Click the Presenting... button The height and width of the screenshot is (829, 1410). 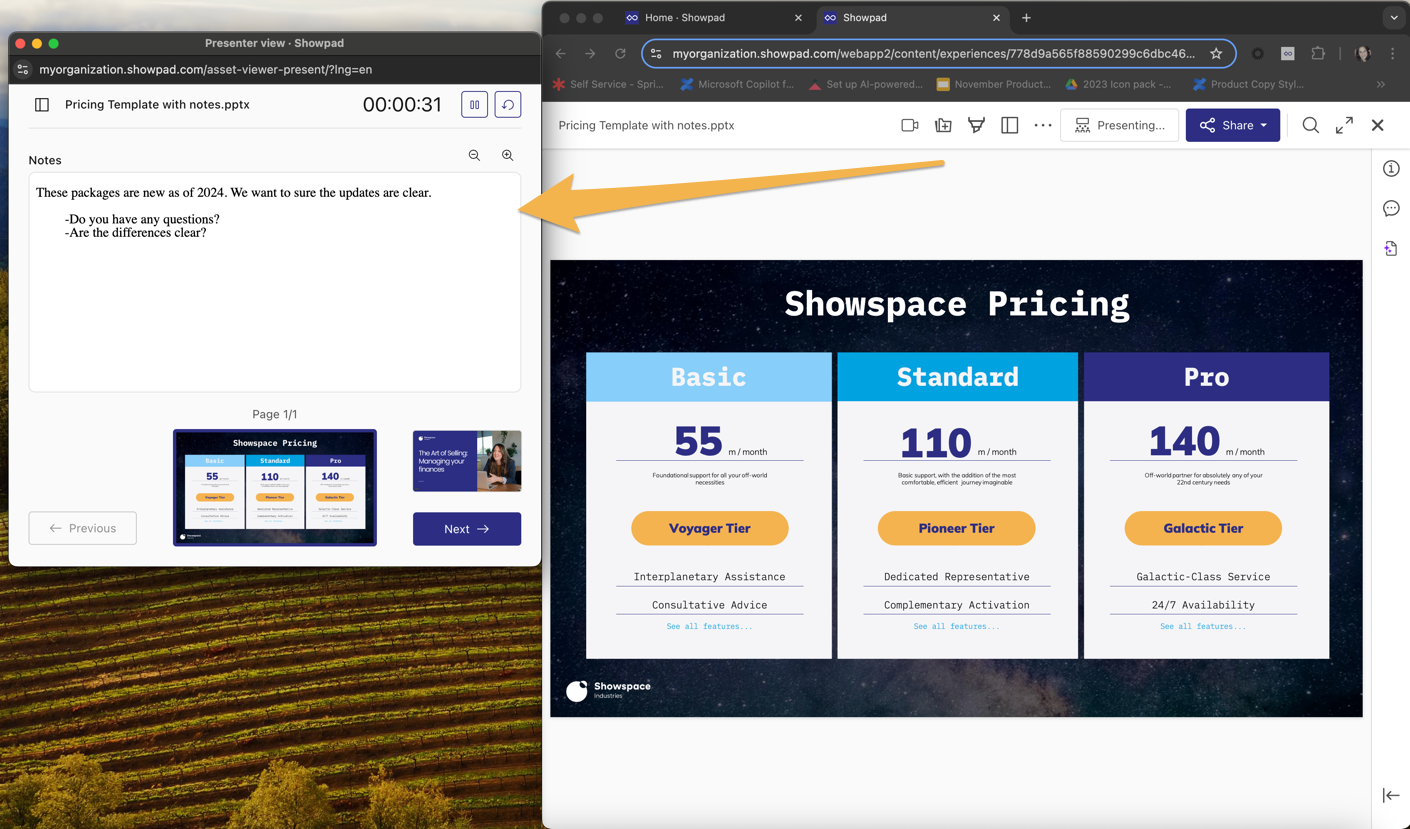(x=1119, y=126)
